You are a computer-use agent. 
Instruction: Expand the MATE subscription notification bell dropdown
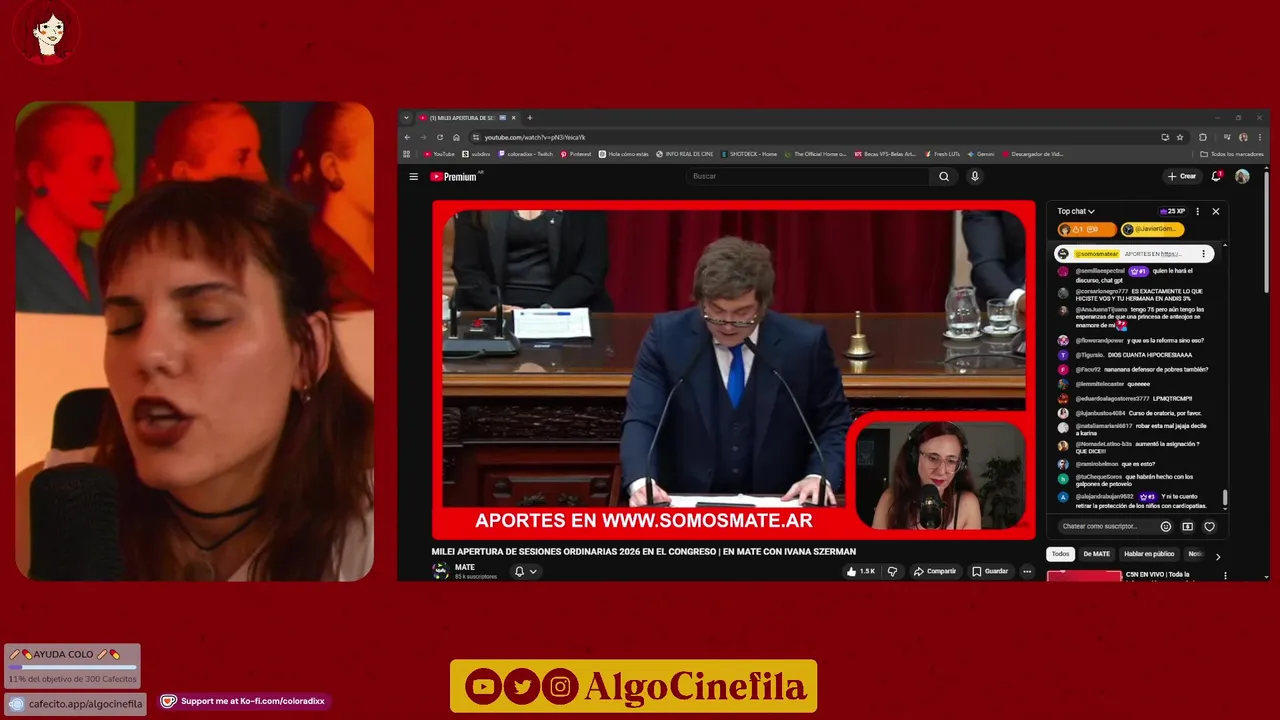(525, 571)
